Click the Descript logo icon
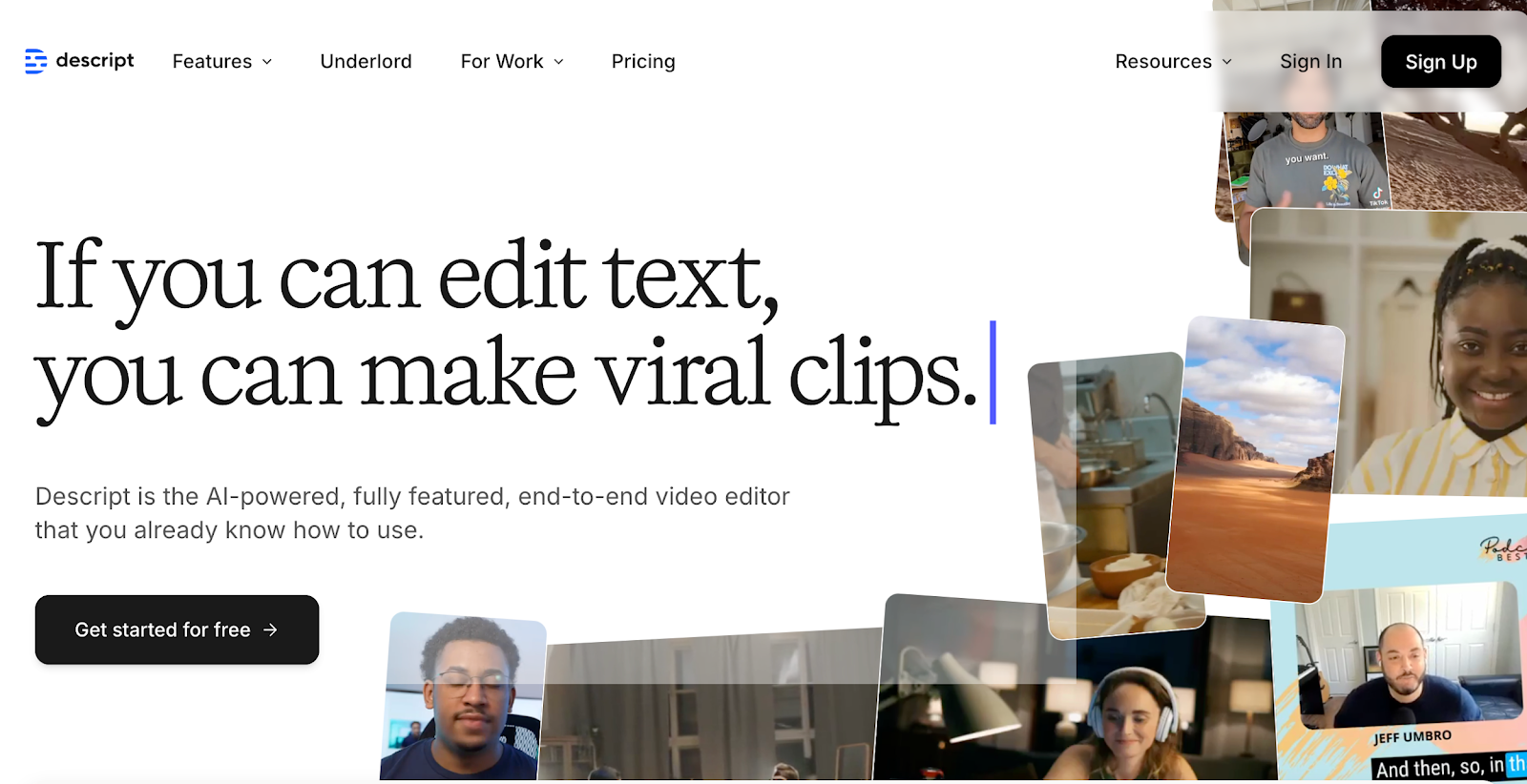Viewport: 1527px width, 784px height. tap(35, 61)
